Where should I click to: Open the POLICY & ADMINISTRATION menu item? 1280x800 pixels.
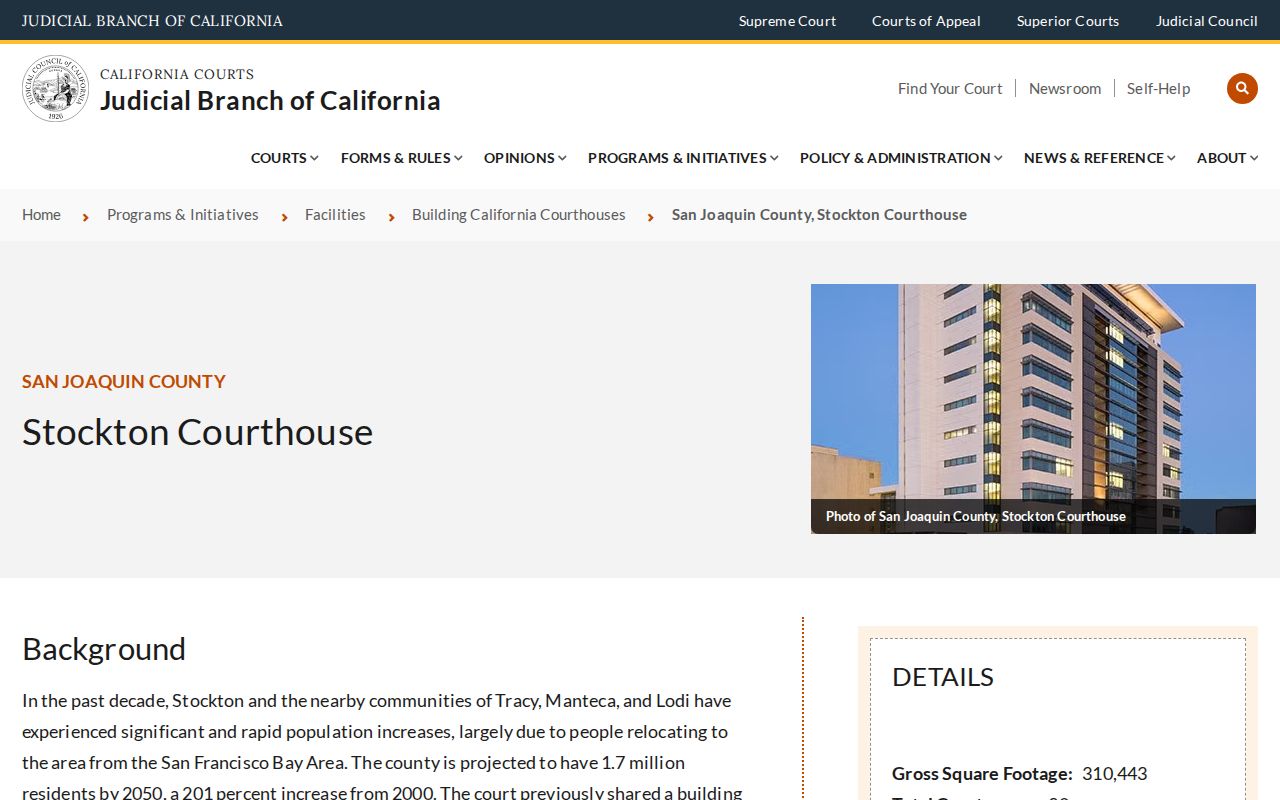click(x=895, y=158)
